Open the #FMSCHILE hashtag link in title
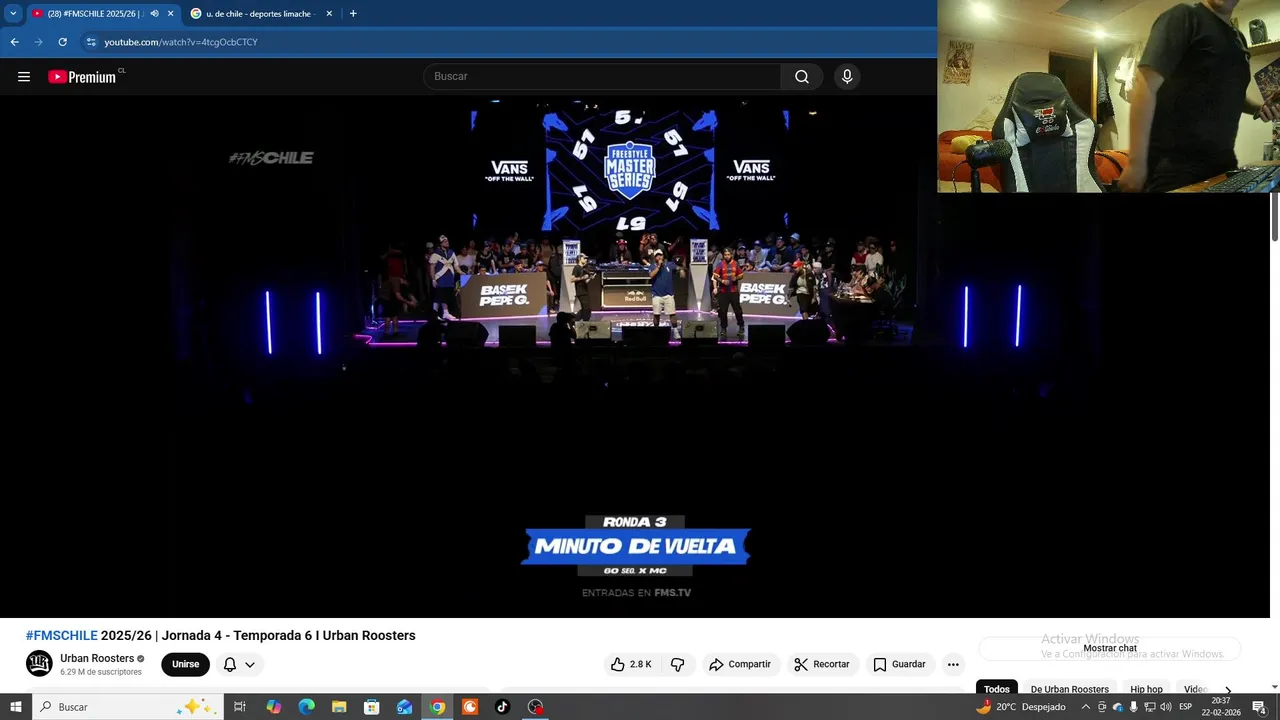 (x=62, y=636)
